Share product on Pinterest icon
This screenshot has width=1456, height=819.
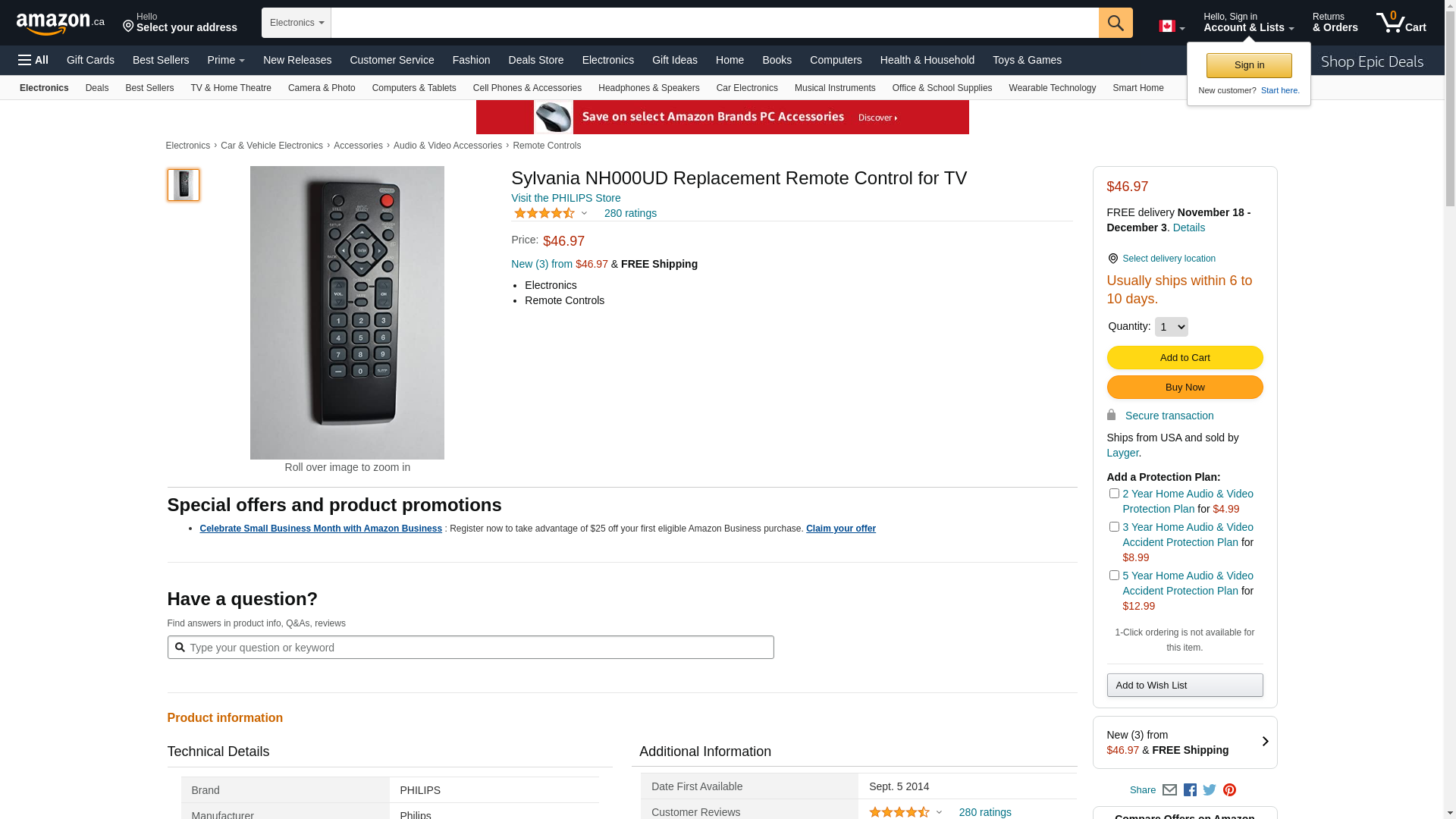1229,790
